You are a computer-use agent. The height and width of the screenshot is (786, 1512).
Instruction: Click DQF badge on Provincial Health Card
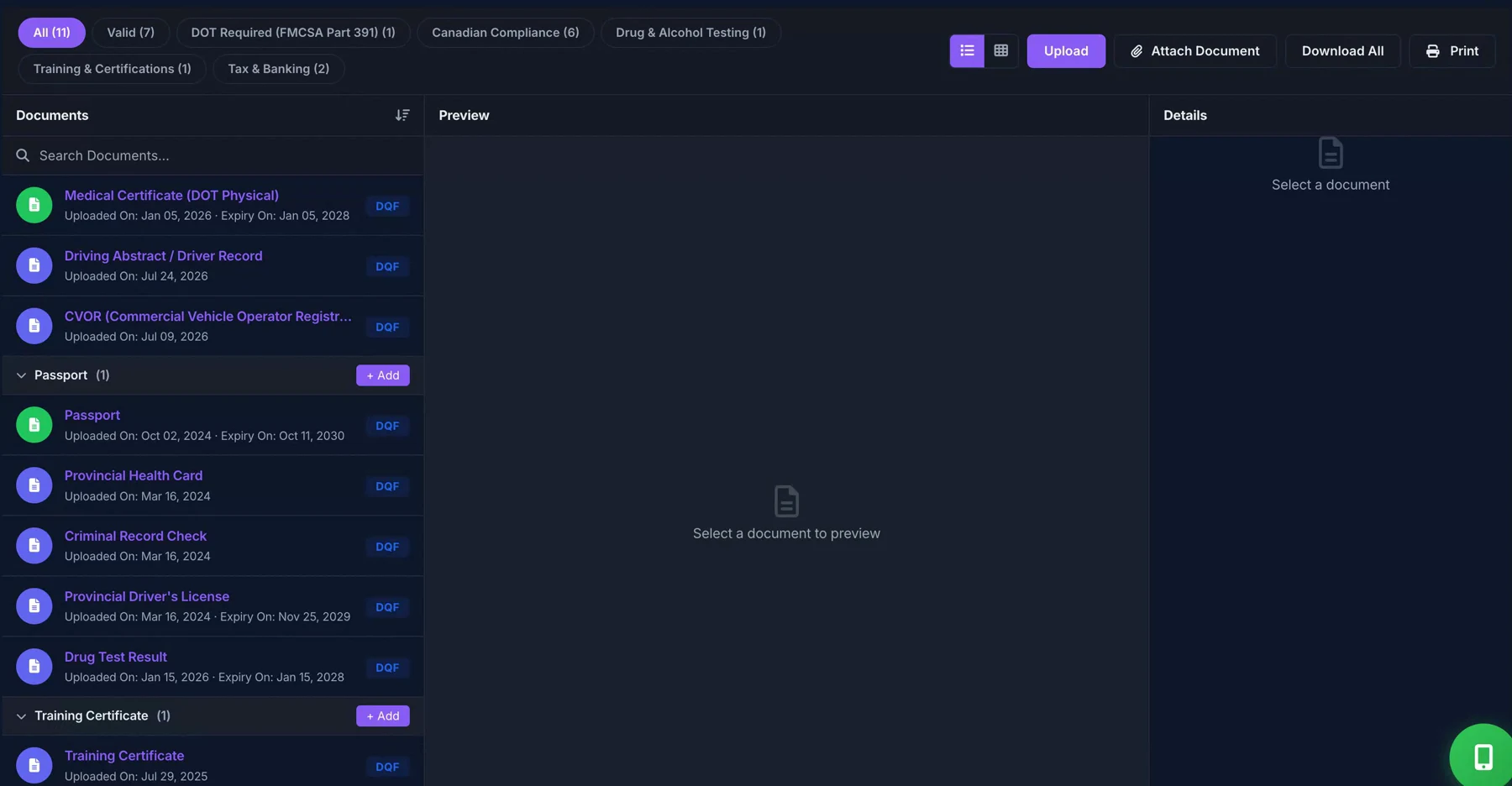(387, 486)
